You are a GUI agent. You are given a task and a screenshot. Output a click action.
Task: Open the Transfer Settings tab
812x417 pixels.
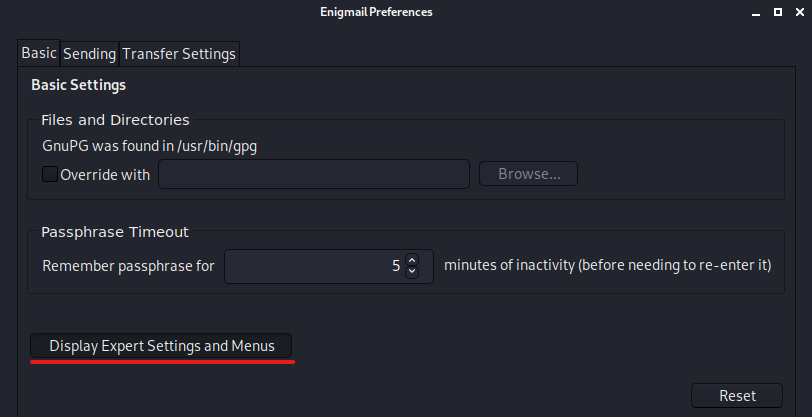[x=179, y=53]
